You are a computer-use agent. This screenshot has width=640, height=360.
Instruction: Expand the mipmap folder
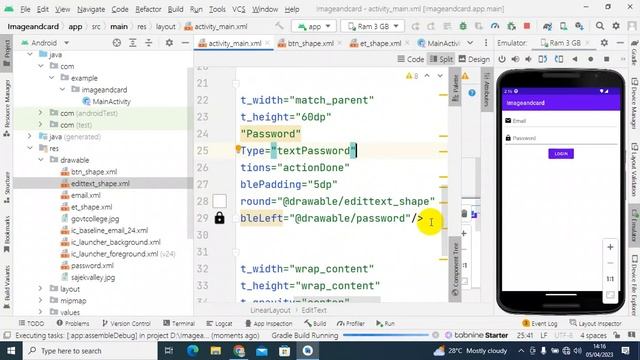40,300
